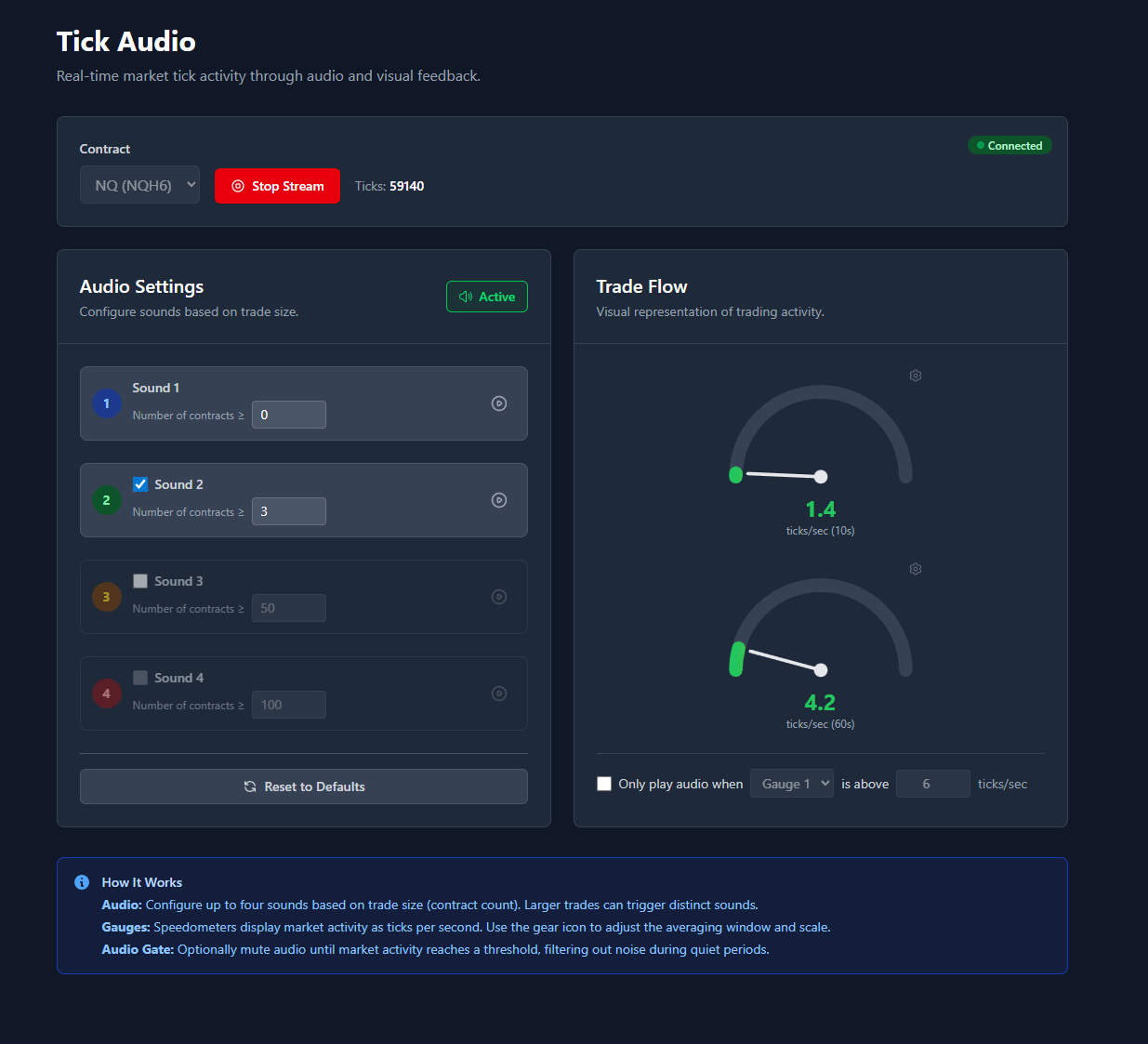
Task: Play a preview of Sound 1
Action: coord(499,403)
